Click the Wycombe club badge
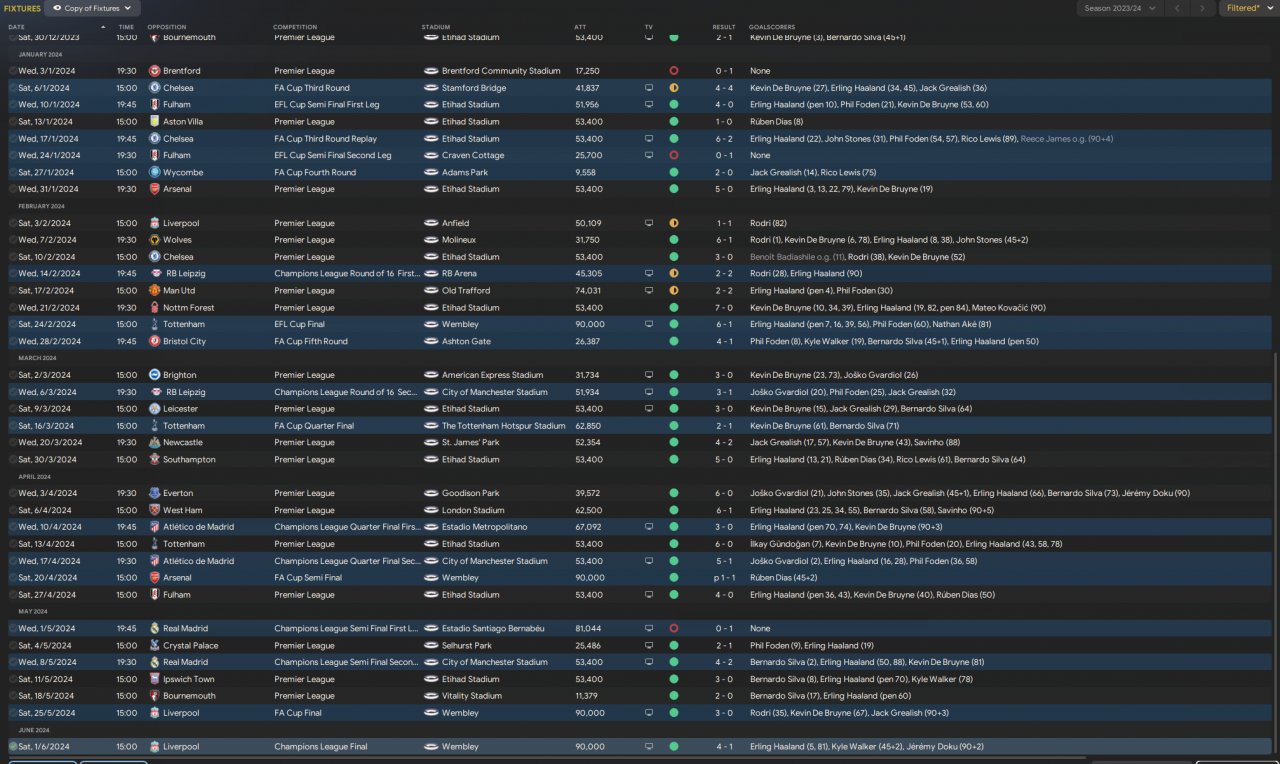The width and height of the screenshot is (1280, 764). pos(154,172)
